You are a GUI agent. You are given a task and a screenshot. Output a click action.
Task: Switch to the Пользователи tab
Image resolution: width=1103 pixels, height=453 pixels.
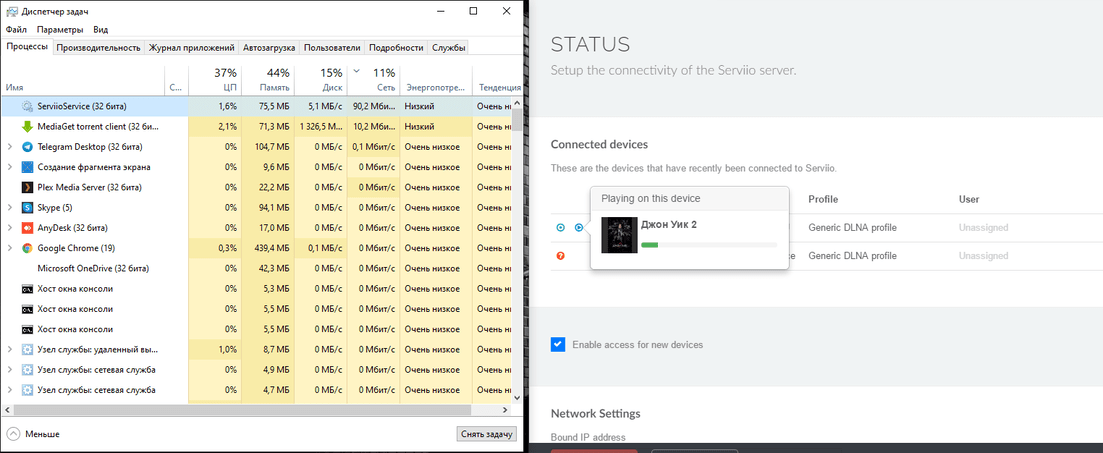[x=332, y=48]
